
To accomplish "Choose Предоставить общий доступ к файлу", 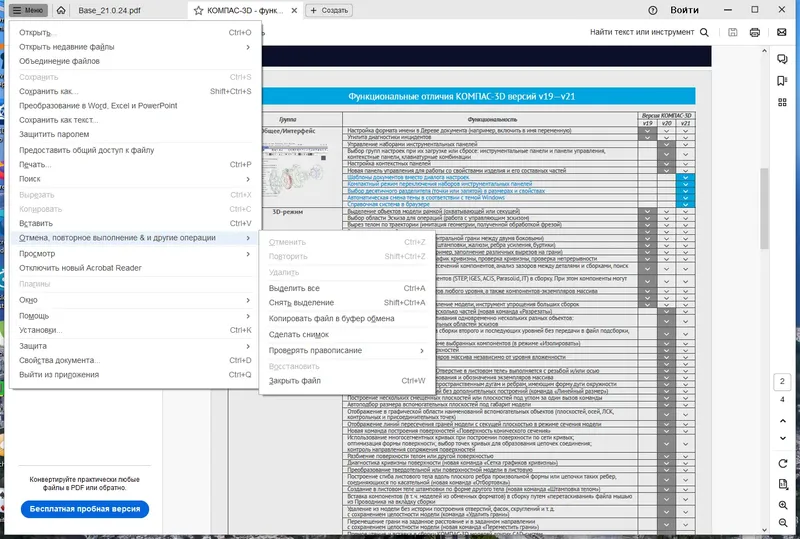I will click(x=135, y=150).
